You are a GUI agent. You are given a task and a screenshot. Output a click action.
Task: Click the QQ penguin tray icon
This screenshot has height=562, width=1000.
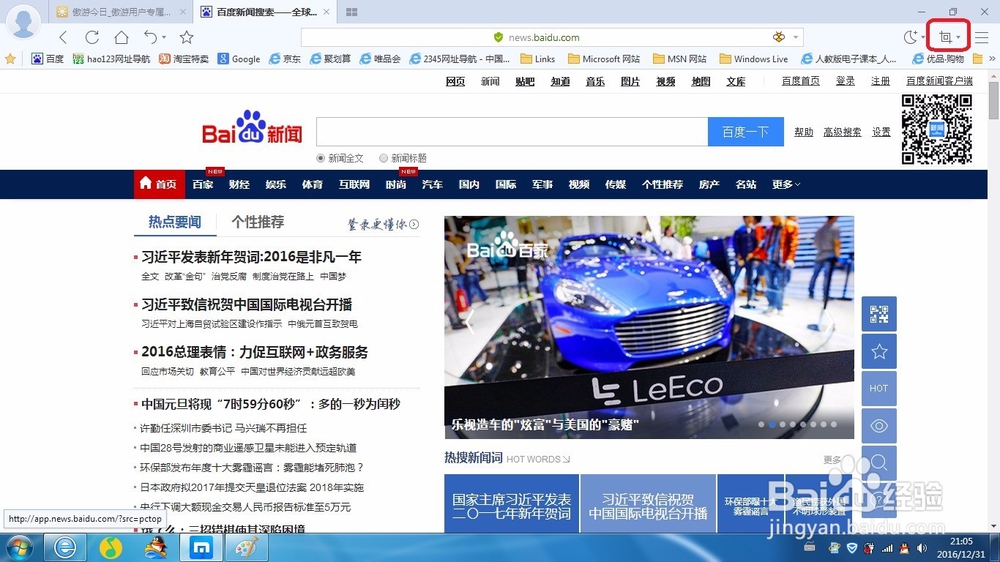pyautogui.click(x=904, y=547)
